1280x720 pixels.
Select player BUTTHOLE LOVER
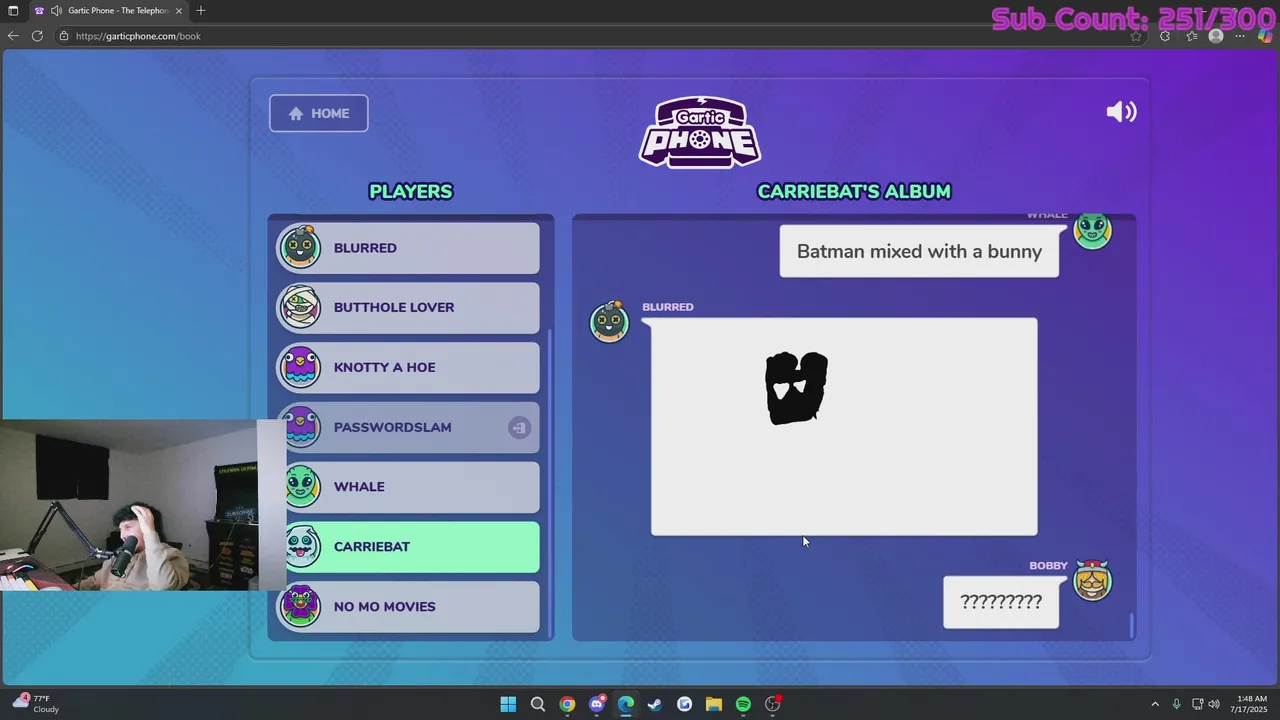408,307
